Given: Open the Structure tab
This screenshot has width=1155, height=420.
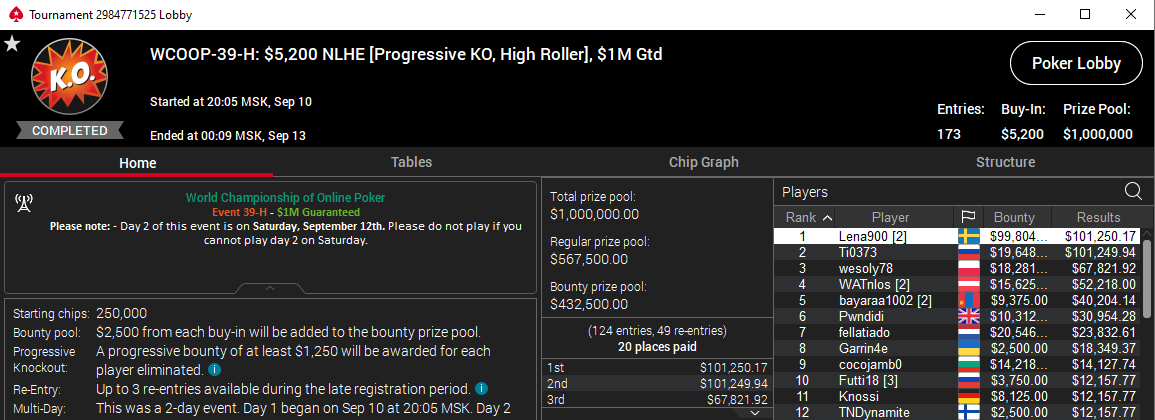Looking at the screenshot, I should (1005, 162).
